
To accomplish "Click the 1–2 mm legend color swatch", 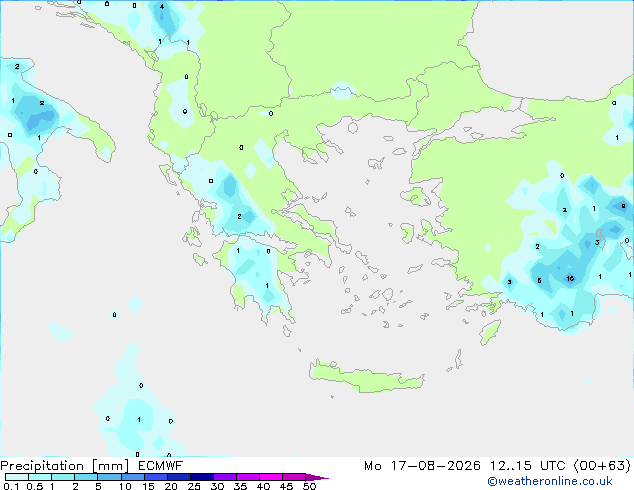I will 63,477.
